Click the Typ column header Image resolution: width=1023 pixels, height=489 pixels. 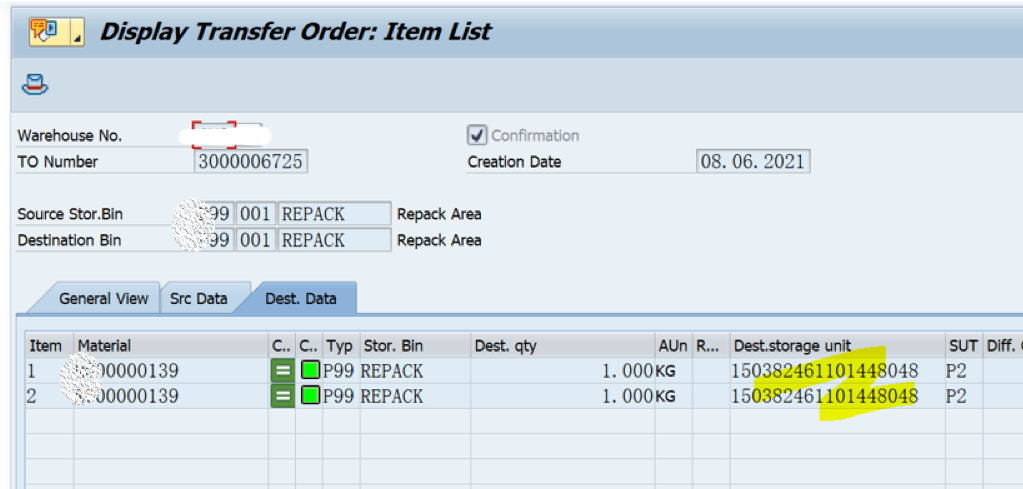341,346
